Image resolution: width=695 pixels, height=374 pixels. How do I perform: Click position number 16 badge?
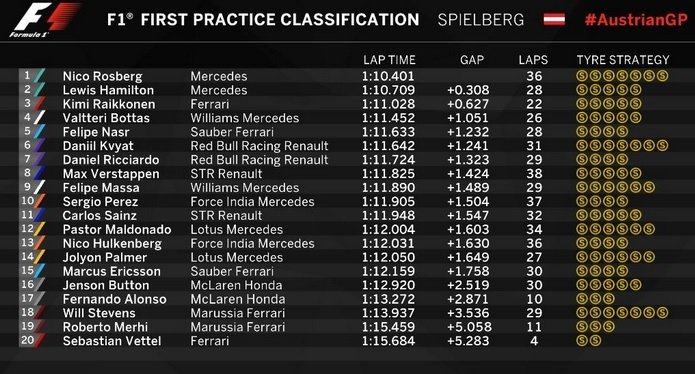pyautogui.click(x=27, y=285)
